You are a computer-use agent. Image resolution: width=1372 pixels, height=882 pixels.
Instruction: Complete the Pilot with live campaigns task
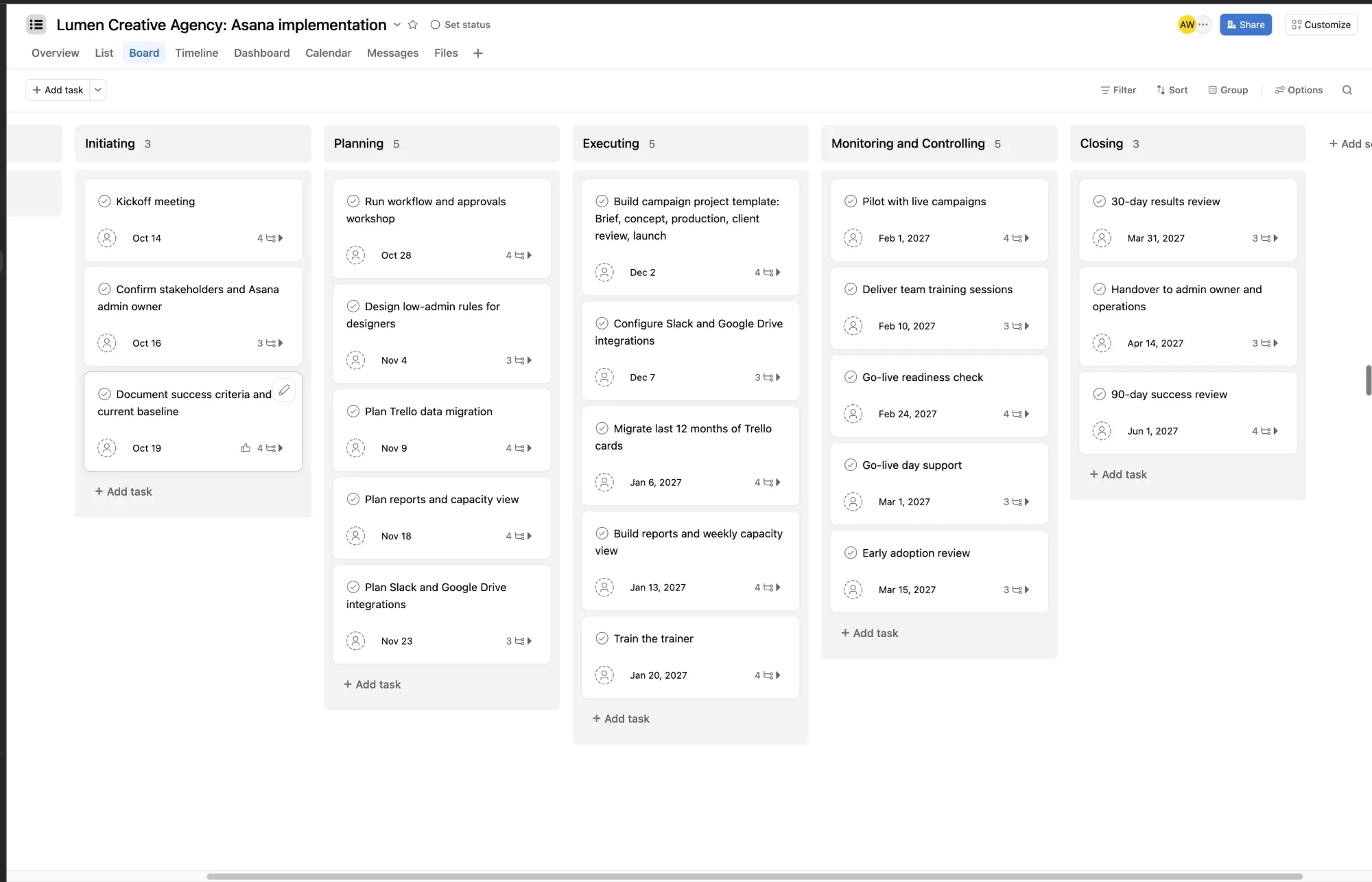pyautogui.click(x=851, y=201)
